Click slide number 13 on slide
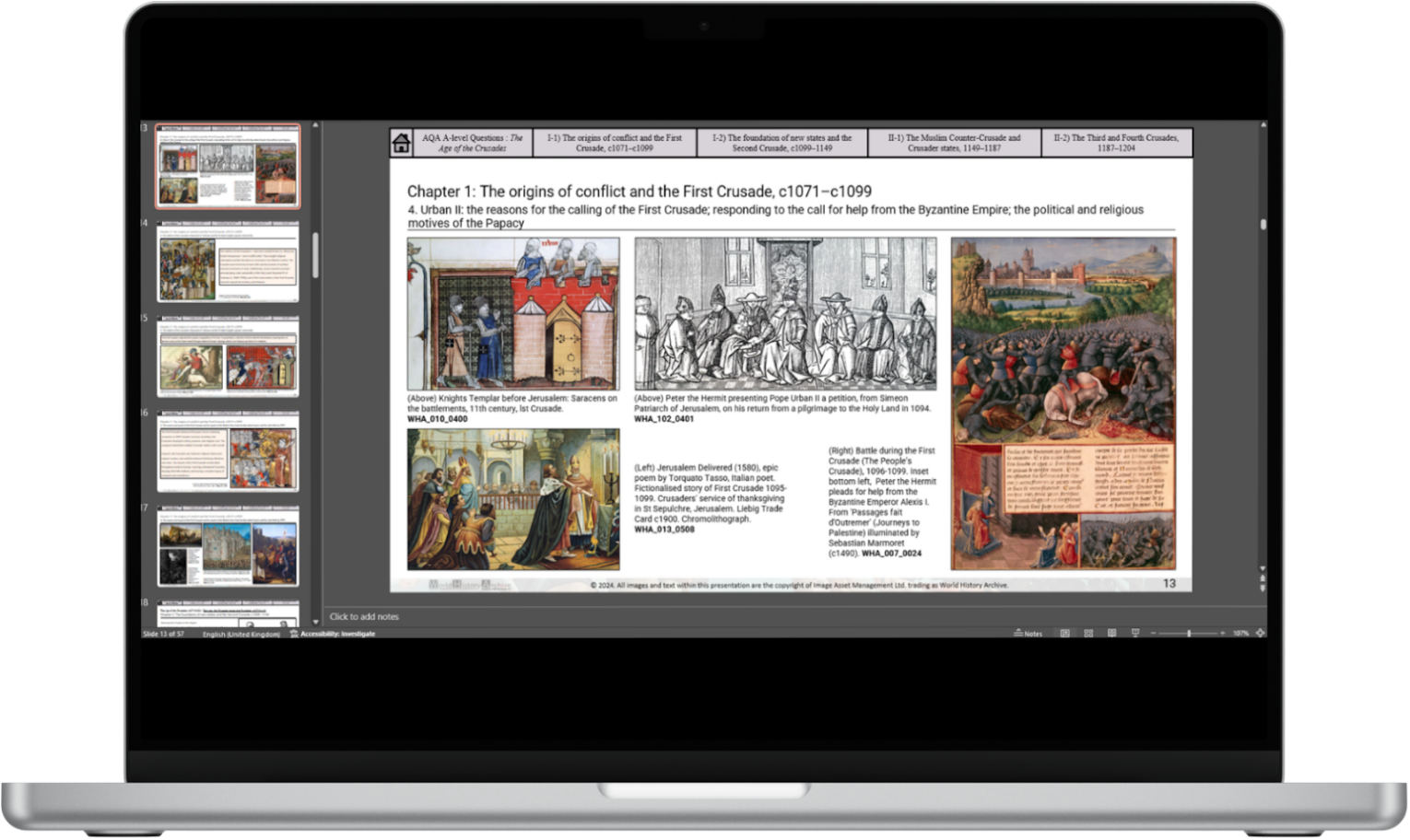Screen dimensions: 1410x840 (1169, 584)
